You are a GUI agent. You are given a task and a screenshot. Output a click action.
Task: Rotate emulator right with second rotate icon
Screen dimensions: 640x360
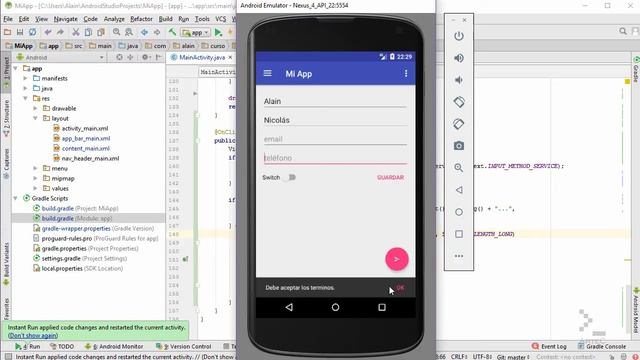click(x=459, y=124)
